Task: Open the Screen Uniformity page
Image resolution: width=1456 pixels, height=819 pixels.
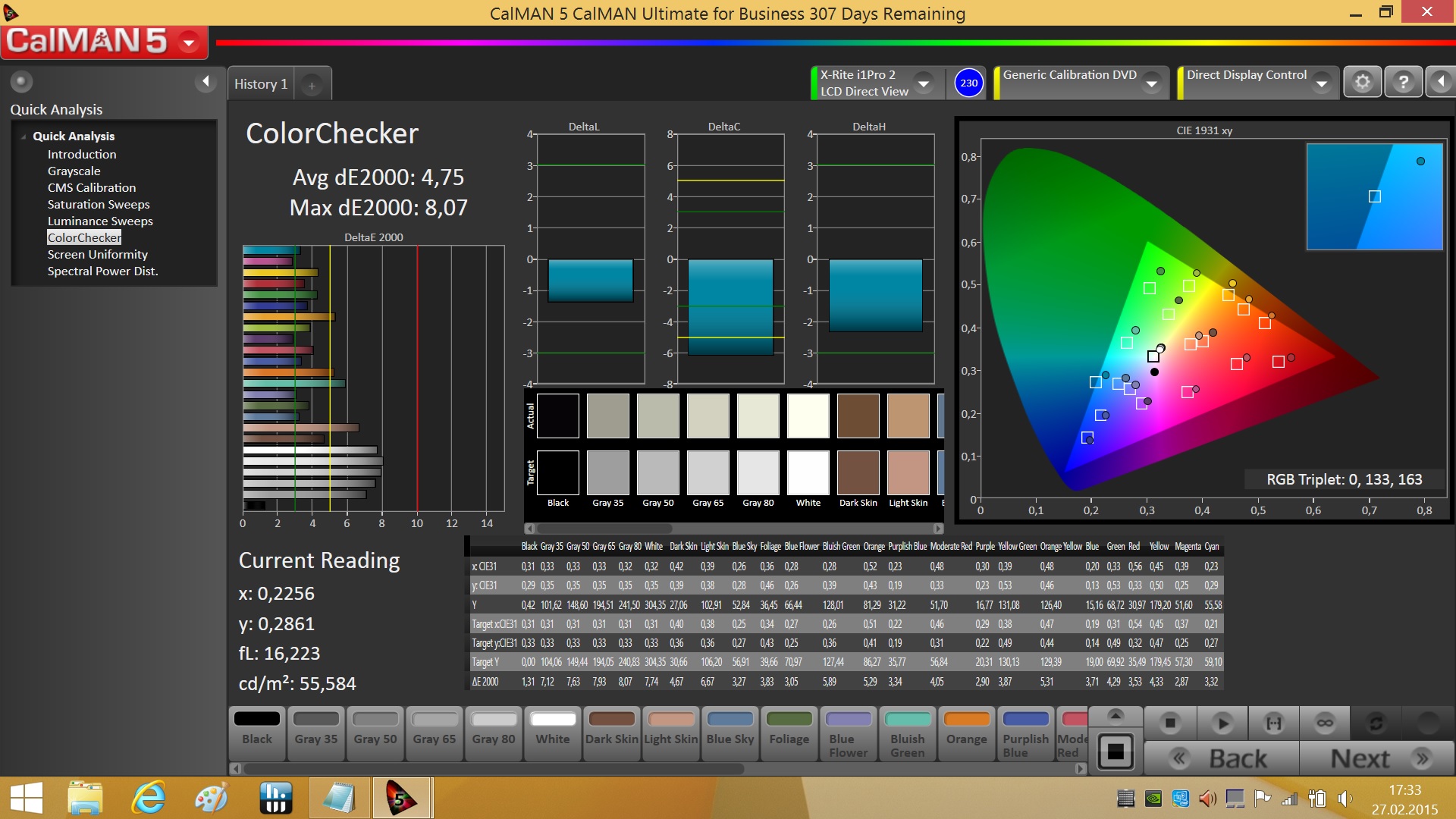Action: pos(98,254)
